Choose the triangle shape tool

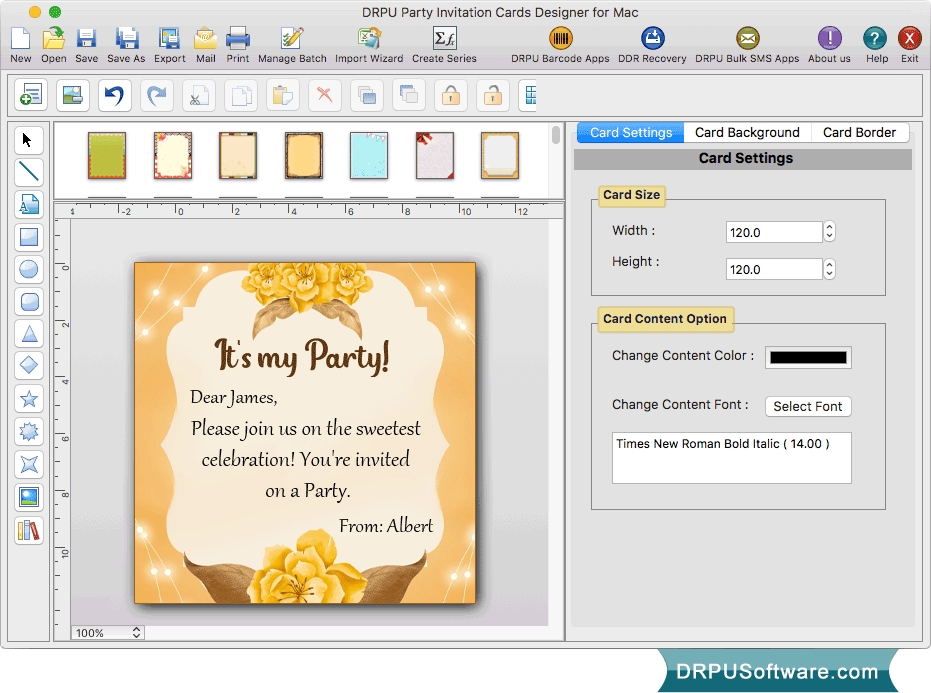pos(28,334)
